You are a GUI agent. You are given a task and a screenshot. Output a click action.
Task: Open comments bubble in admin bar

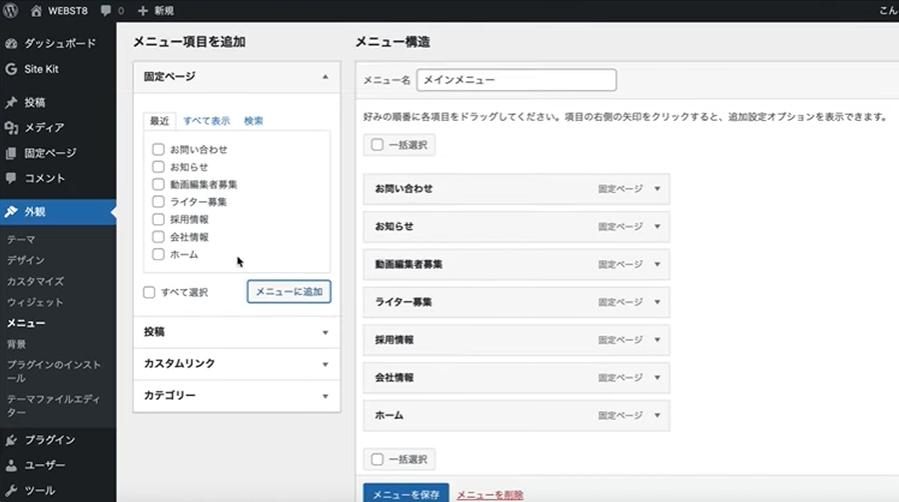105,10
